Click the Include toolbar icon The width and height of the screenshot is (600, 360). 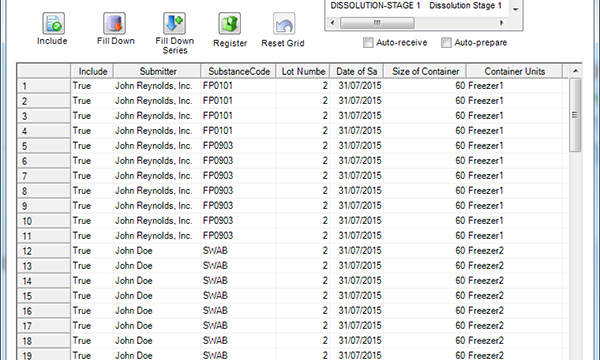pyautogui.click(x=53, y=23)
